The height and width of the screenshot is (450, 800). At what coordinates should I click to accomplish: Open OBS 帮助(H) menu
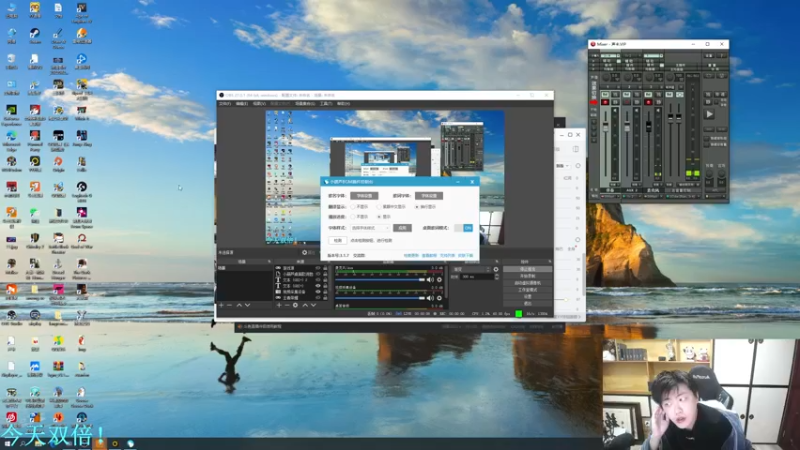[343, 104]
